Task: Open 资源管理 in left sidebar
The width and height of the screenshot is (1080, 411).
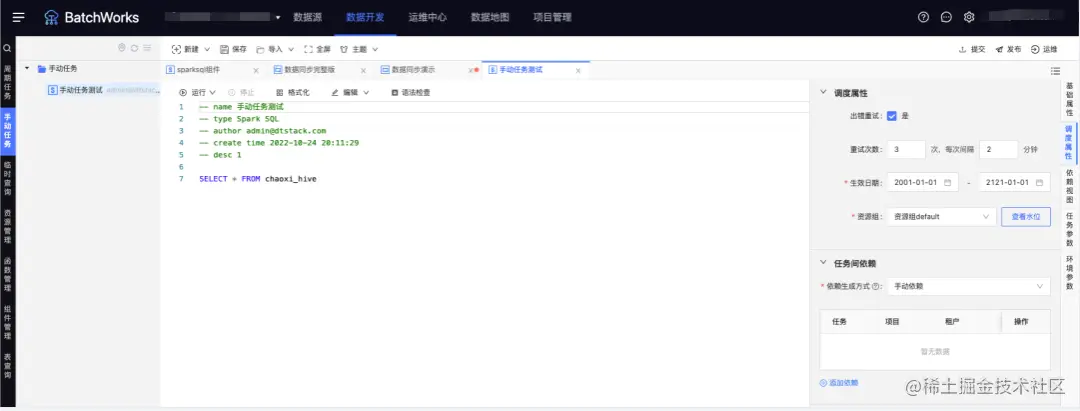Action: [x=8, y=226]
